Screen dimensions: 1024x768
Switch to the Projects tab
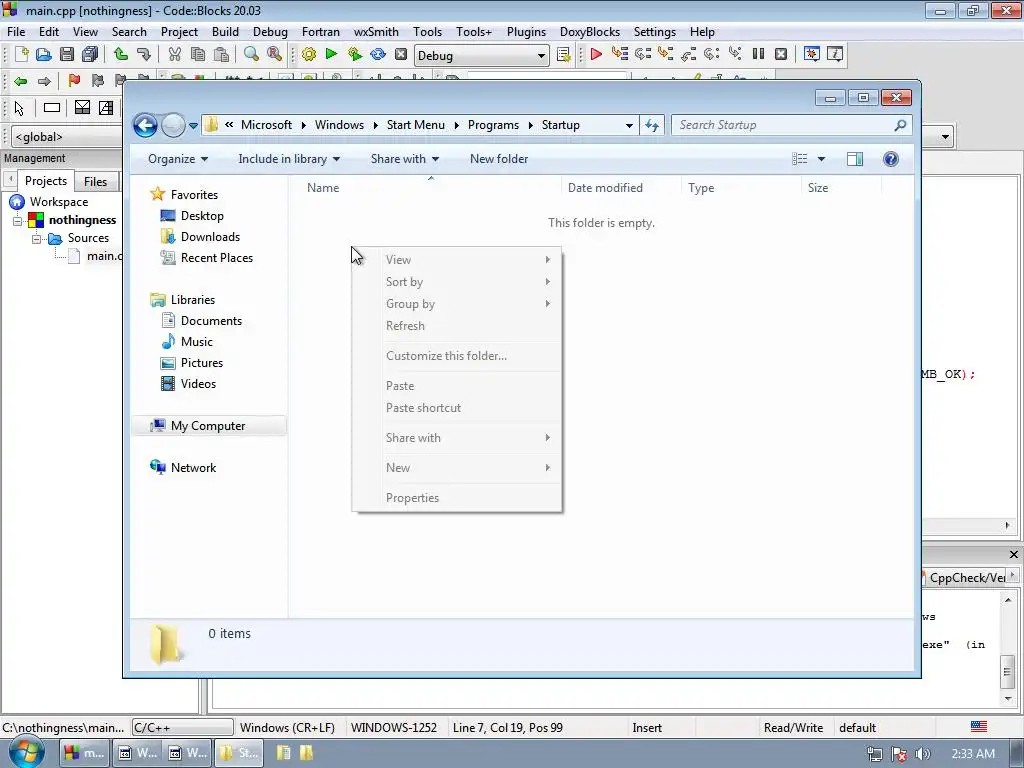pos(46,181)
